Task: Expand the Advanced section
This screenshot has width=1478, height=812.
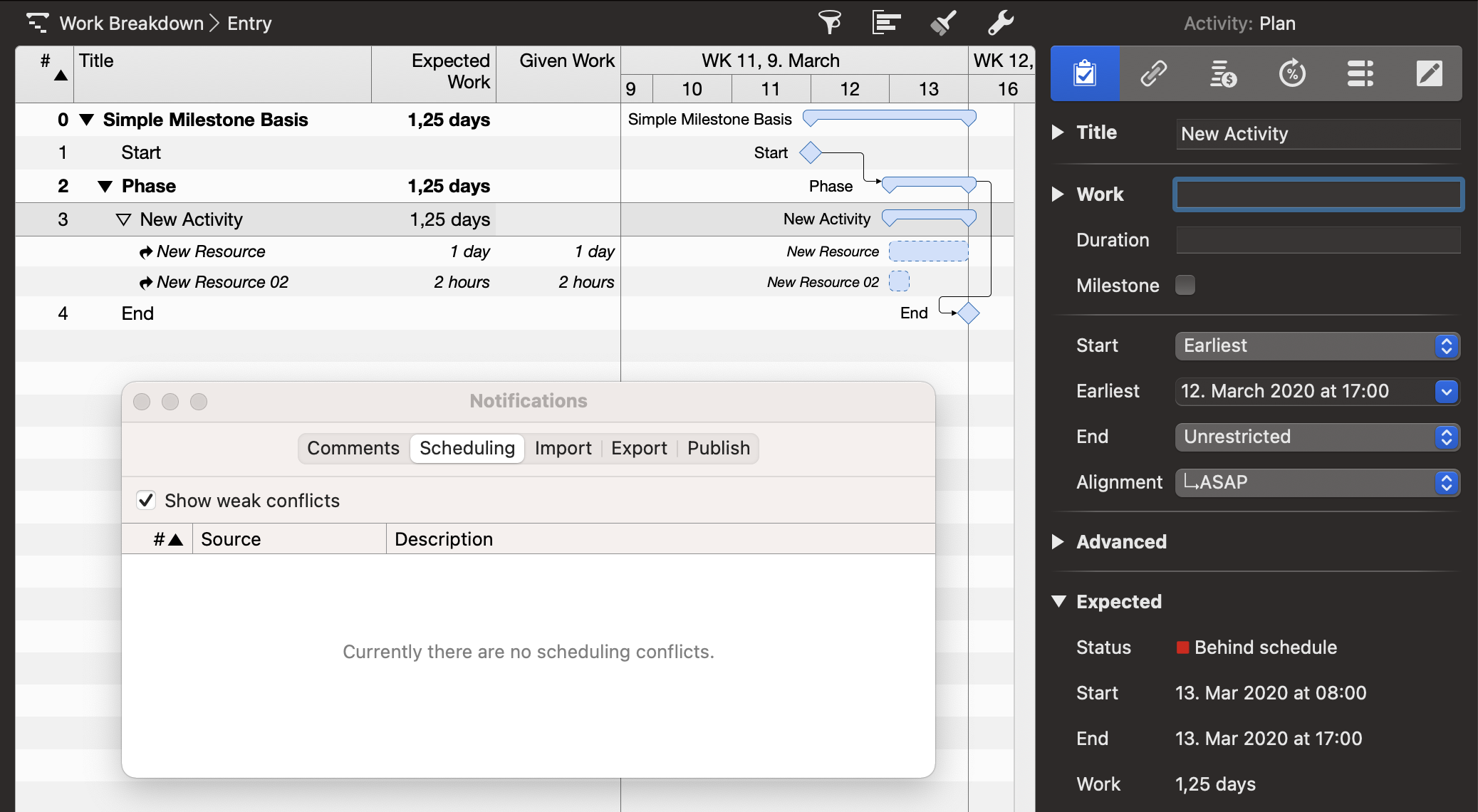Action: 1058,542
